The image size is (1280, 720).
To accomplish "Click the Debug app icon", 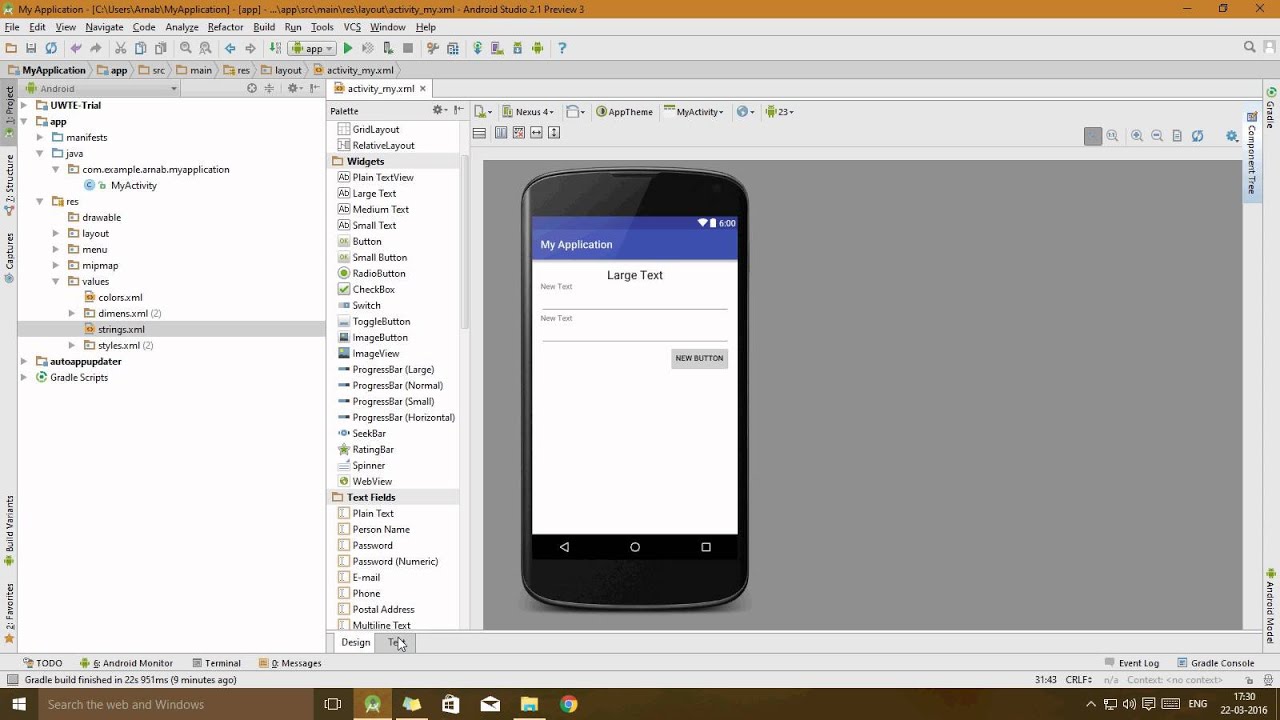I will pos(368,48).
